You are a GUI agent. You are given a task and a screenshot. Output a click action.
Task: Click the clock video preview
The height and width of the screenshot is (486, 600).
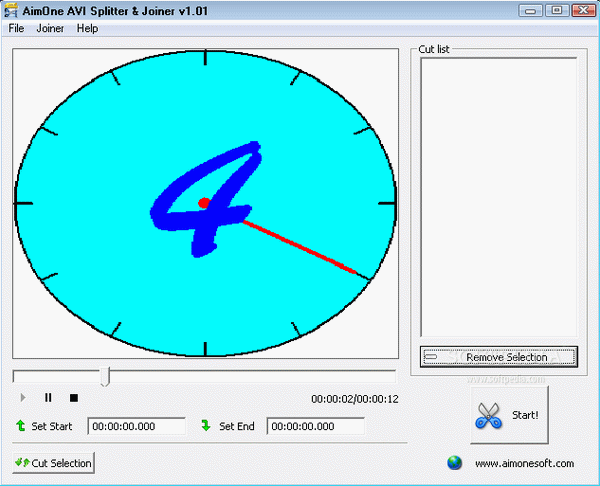[x=205, y=203]
